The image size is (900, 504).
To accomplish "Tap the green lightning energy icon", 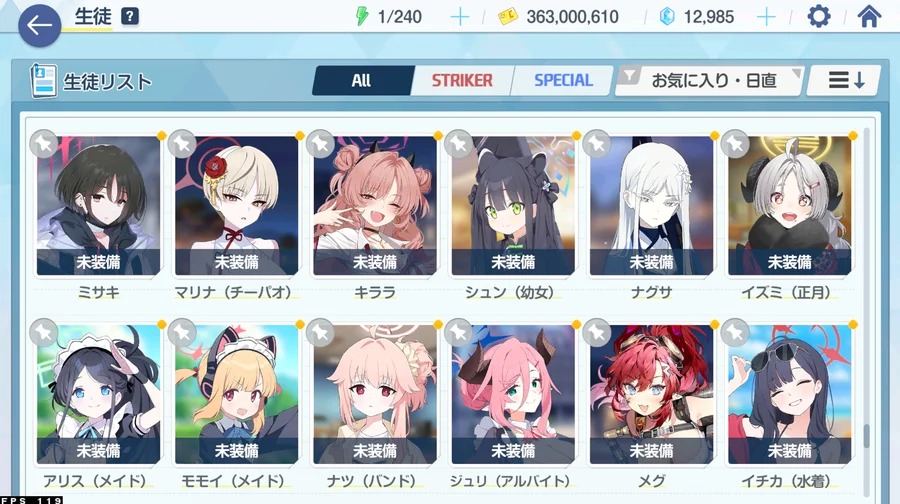I will [x=362, y=17].
